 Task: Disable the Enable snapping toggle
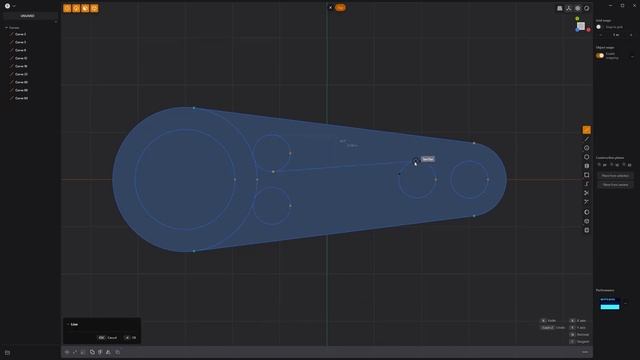600,56
